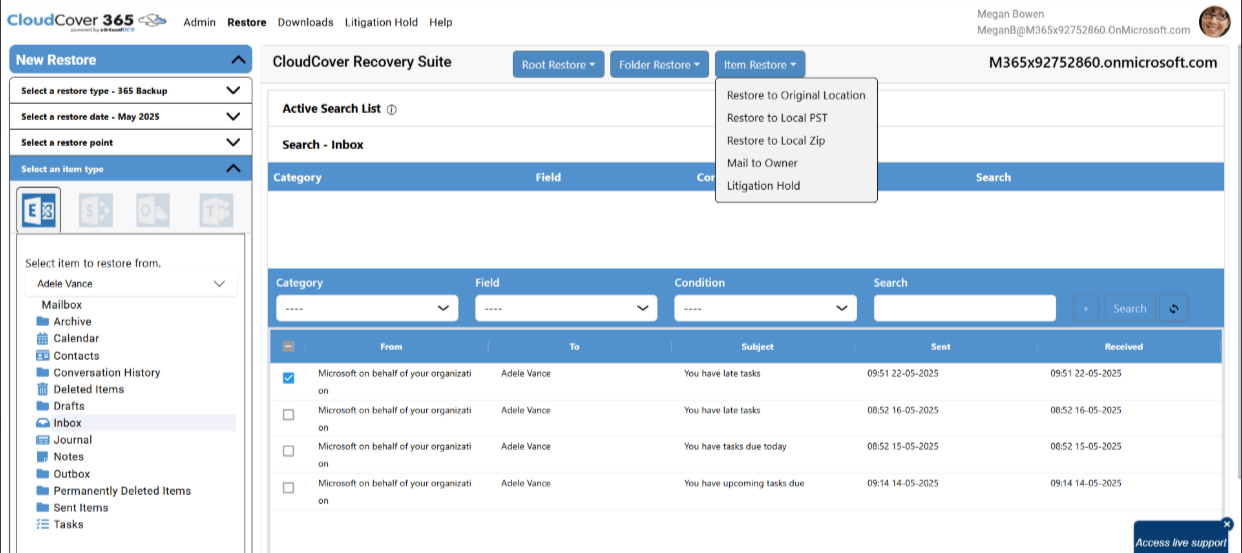
Task: Select the Mailbox tree root
Action: tap(61, 305)
